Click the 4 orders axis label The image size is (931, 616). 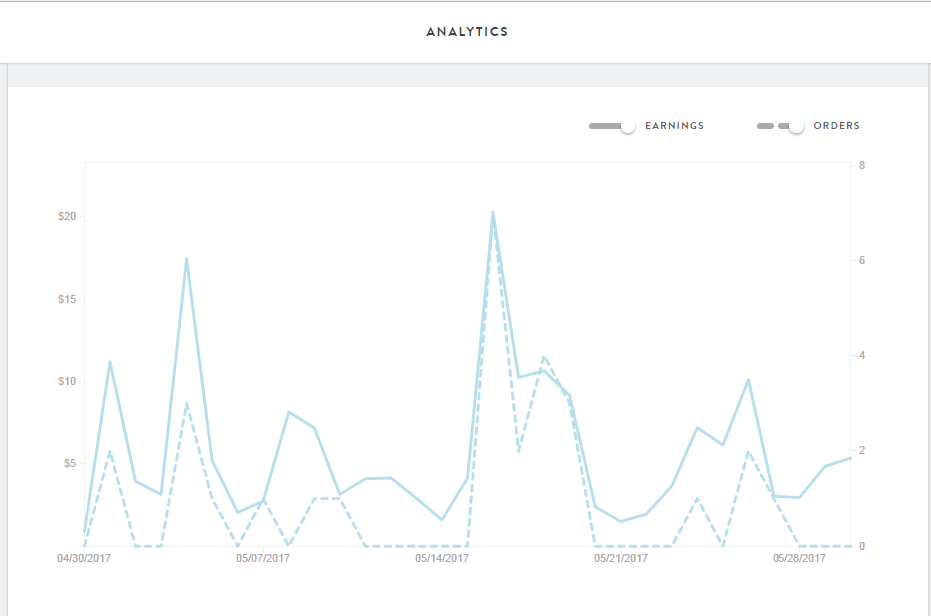[x=862, y=355]
